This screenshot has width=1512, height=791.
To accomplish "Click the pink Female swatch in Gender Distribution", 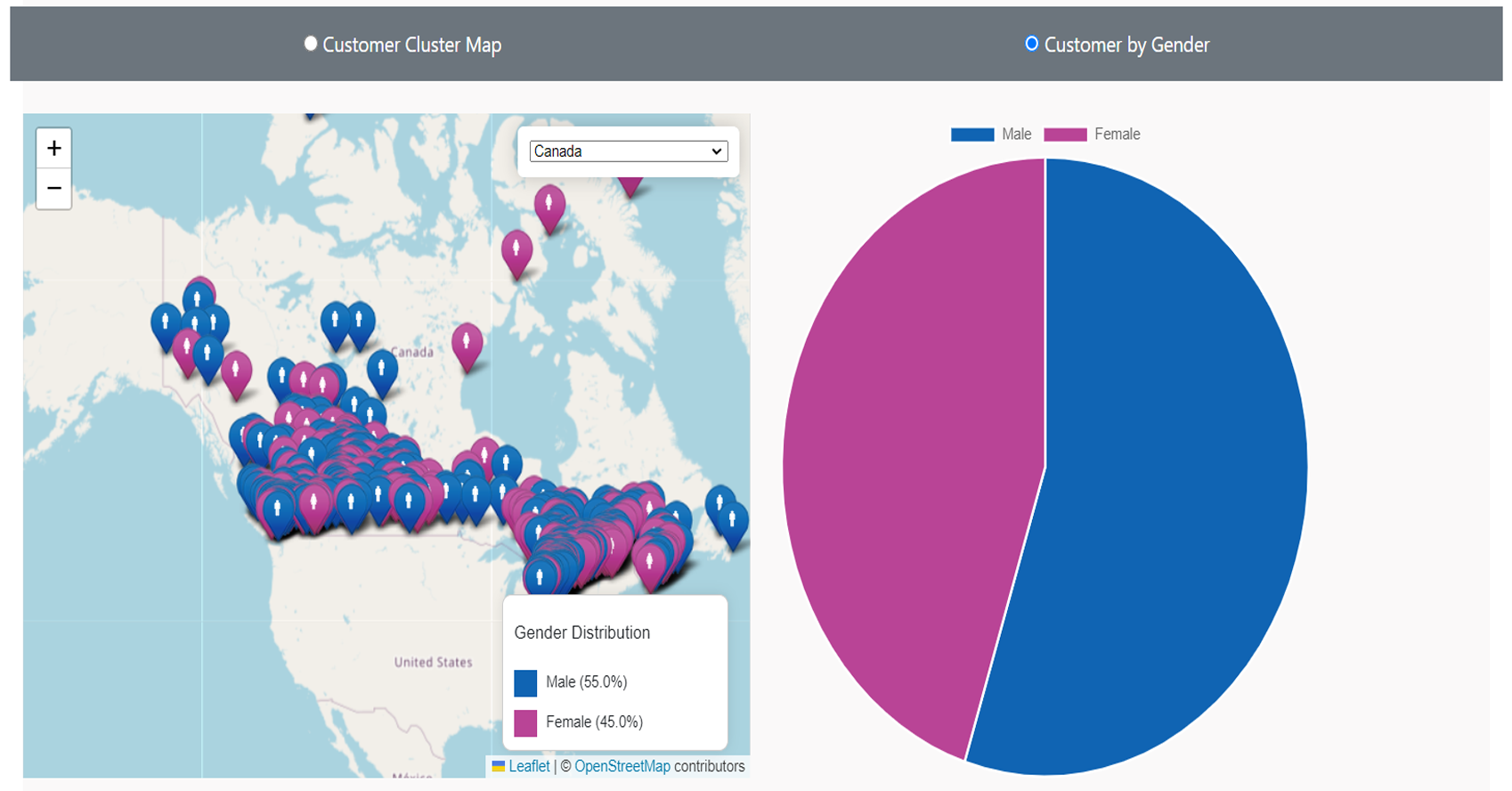I will 525,722.
